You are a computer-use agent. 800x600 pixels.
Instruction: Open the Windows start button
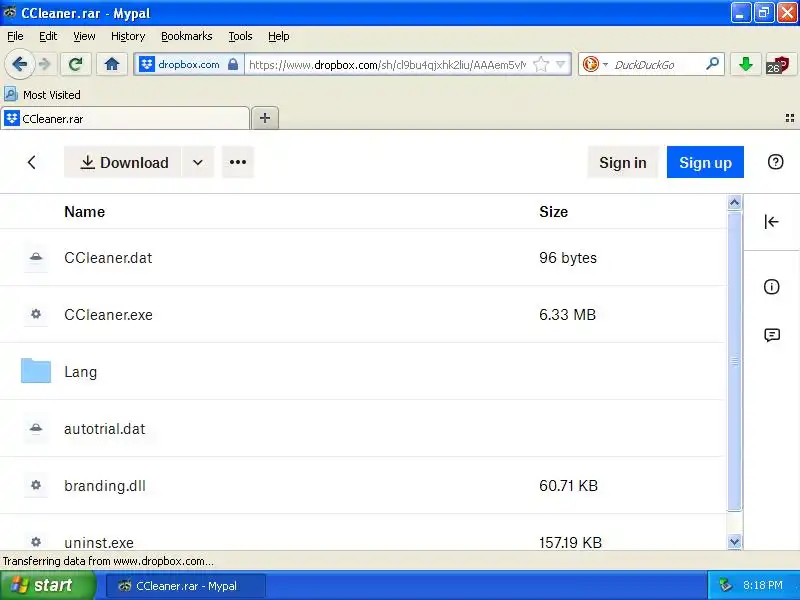coord(48,585)
